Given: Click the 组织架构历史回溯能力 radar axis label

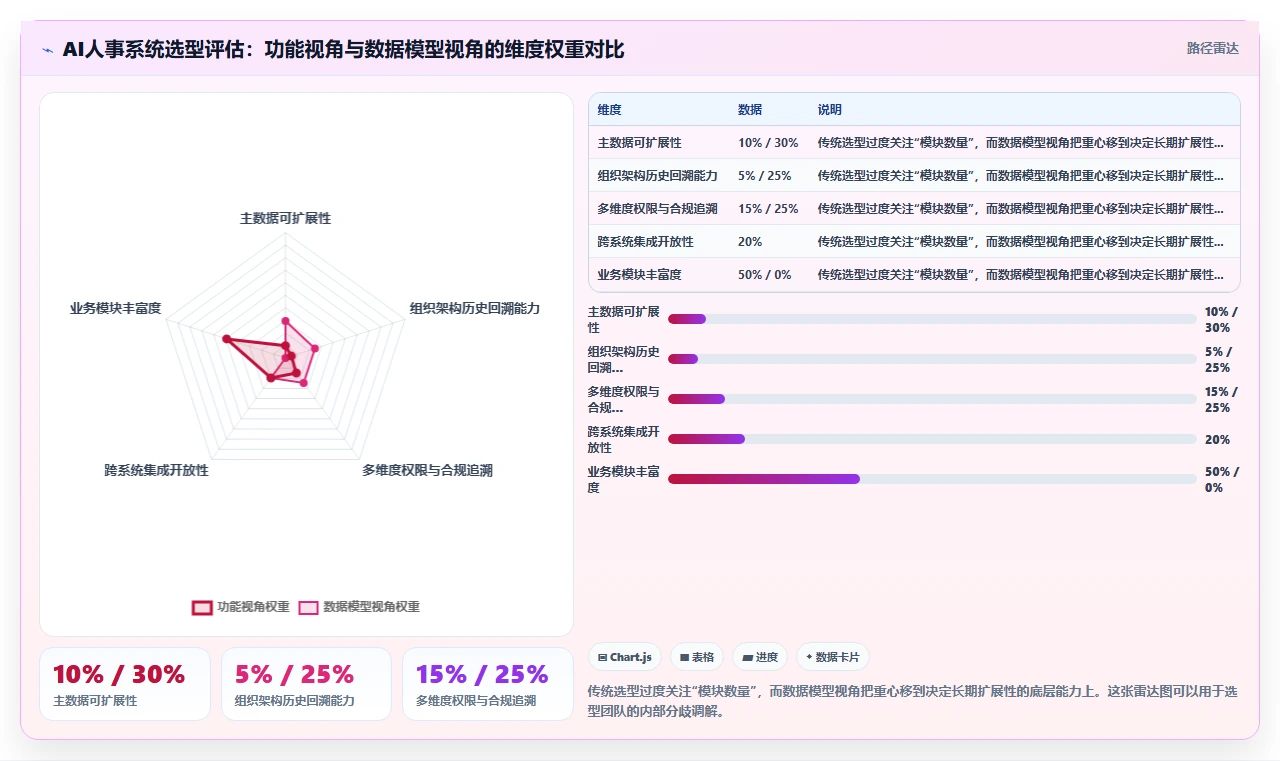Looking at the screenshot, I should click(475, 308).
